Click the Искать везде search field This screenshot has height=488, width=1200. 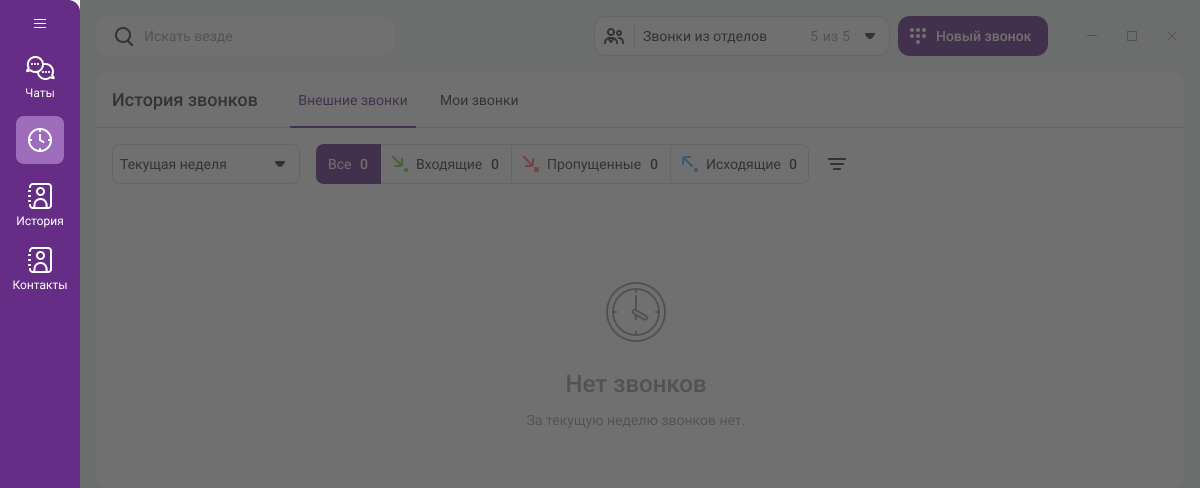tap(260, 36)
